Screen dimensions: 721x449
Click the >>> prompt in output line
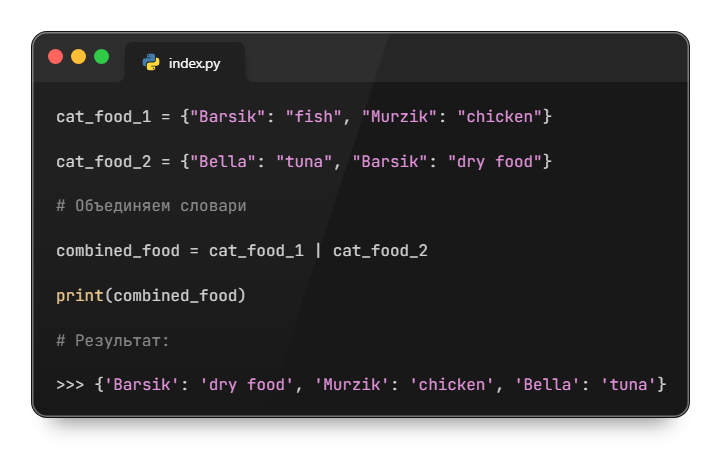pyautogui.click(x=70, y=385)
